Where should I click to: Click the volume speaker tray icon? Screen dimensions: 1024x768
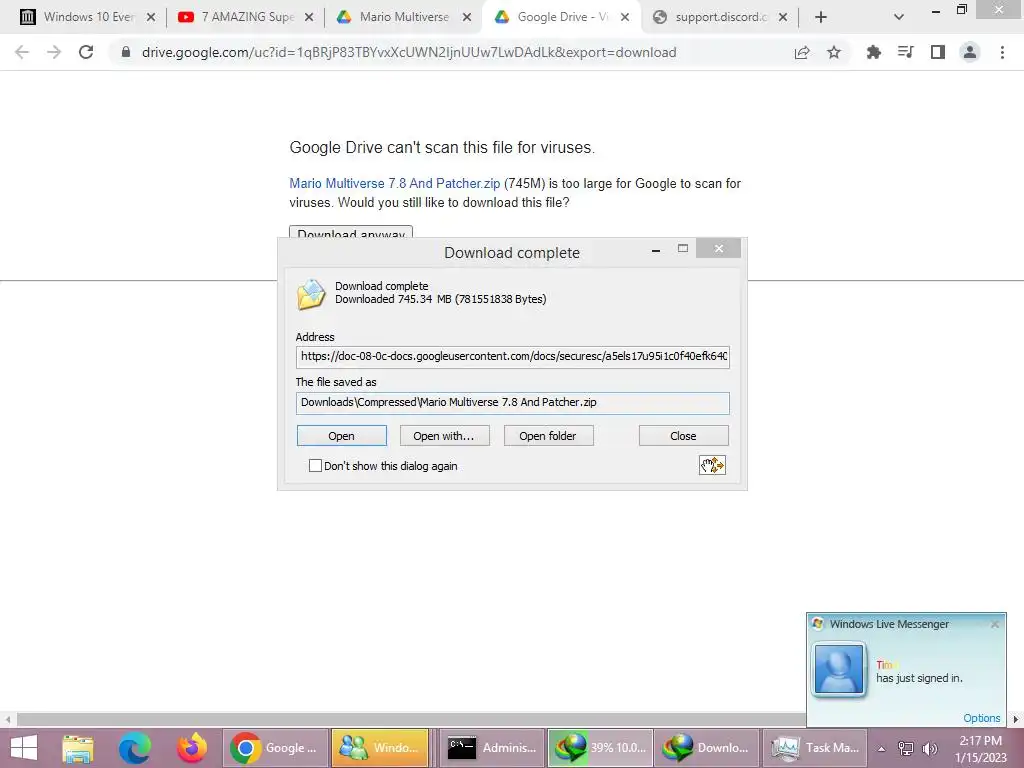click(929, 748)
